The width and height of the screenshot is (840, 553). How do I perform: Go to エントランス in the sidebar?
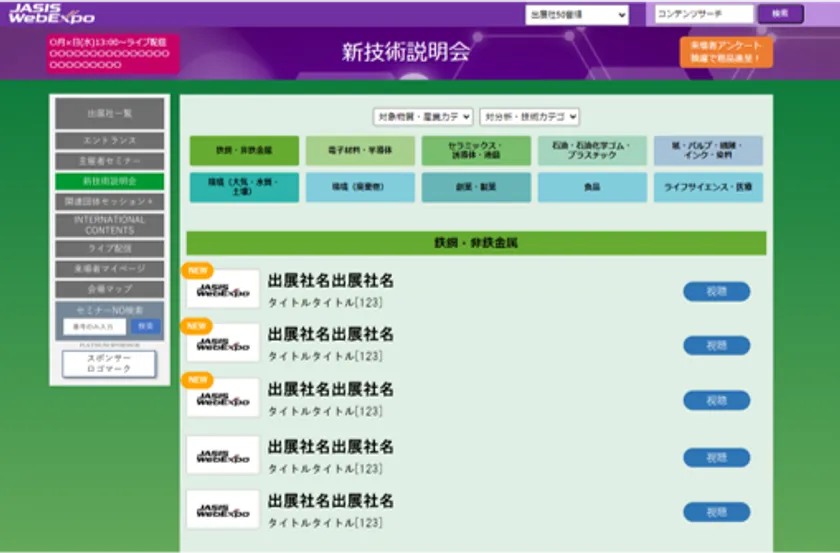[x=109, y=141]
